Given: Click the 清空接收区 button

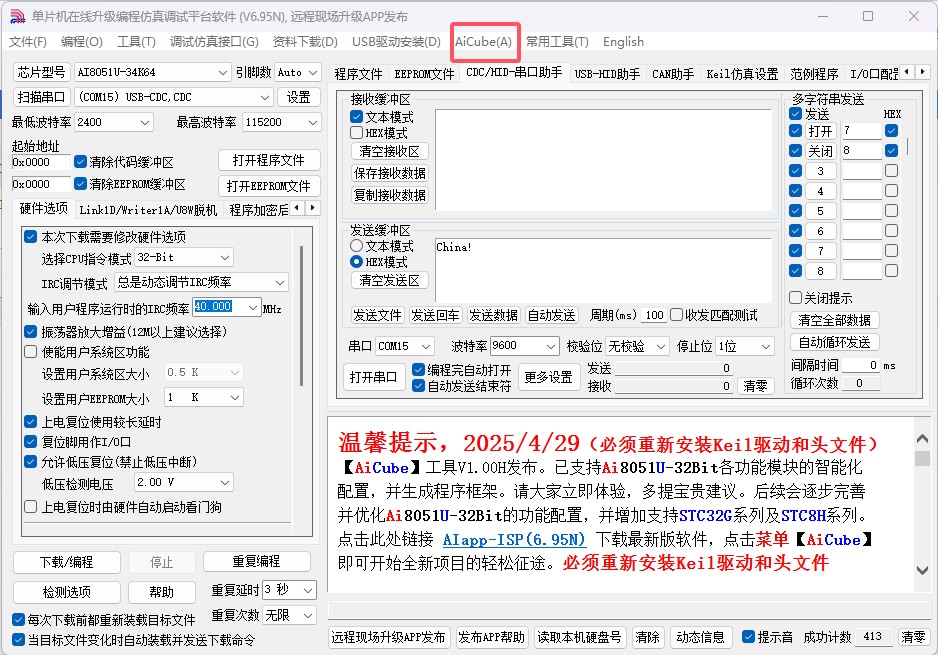Looking at the screenshot, I should 389,151.
